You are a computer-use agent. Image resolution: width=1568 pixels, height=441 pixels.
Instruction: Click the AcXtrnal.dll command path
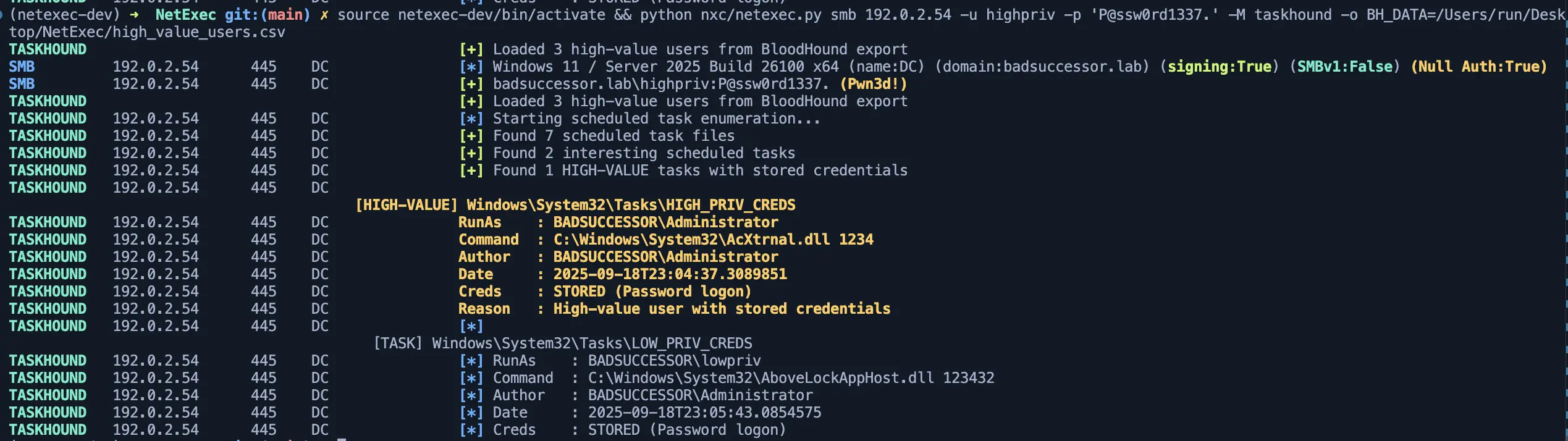[x=691, y=239]
